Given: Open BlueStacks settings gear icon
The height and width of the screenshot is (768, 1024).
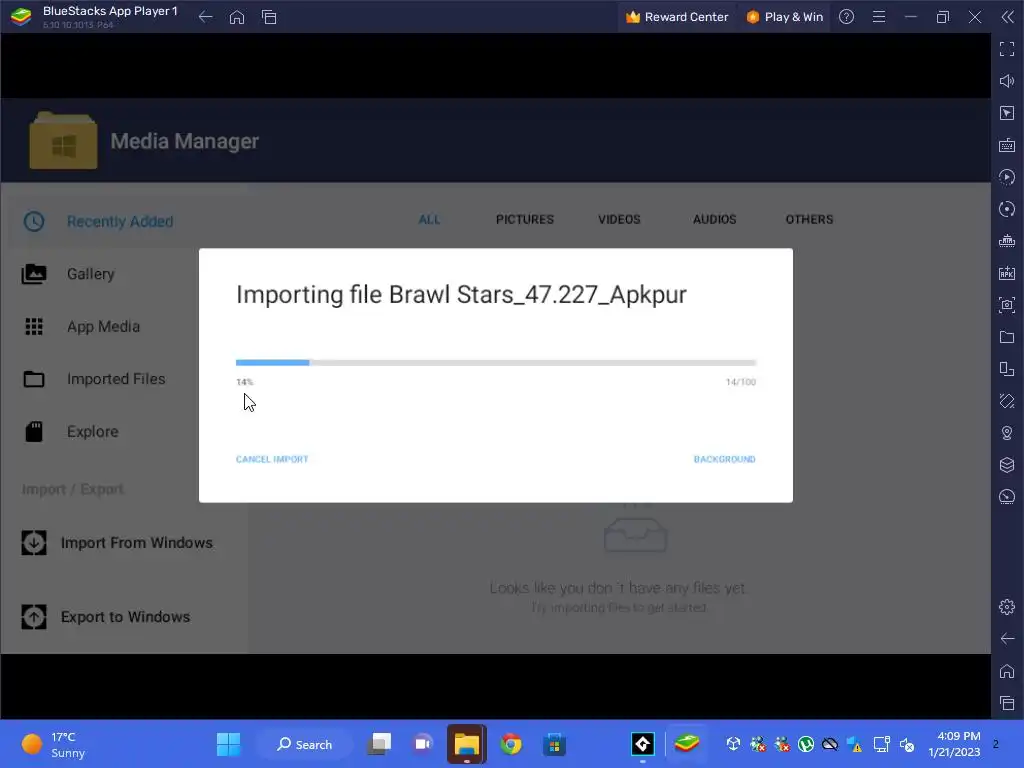Looking at the screenshot, I should pyautogui.click(x=1007, y=607).
